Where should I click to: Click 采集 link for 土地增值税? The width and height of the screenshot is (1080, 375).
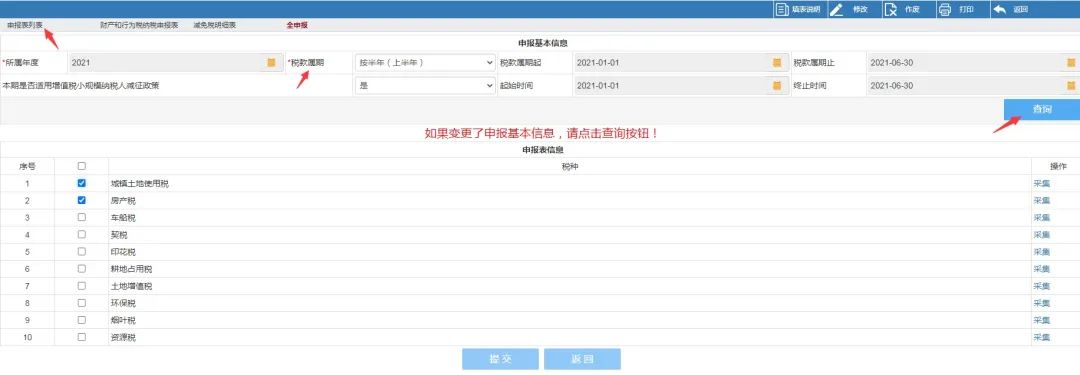click(x=1041, y=286)
